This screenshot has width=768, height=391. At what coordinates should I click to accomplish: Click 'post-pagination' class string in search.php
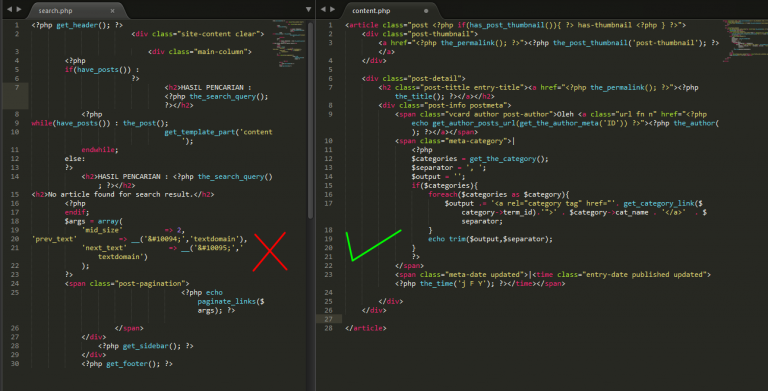click(x=151, y=283)
